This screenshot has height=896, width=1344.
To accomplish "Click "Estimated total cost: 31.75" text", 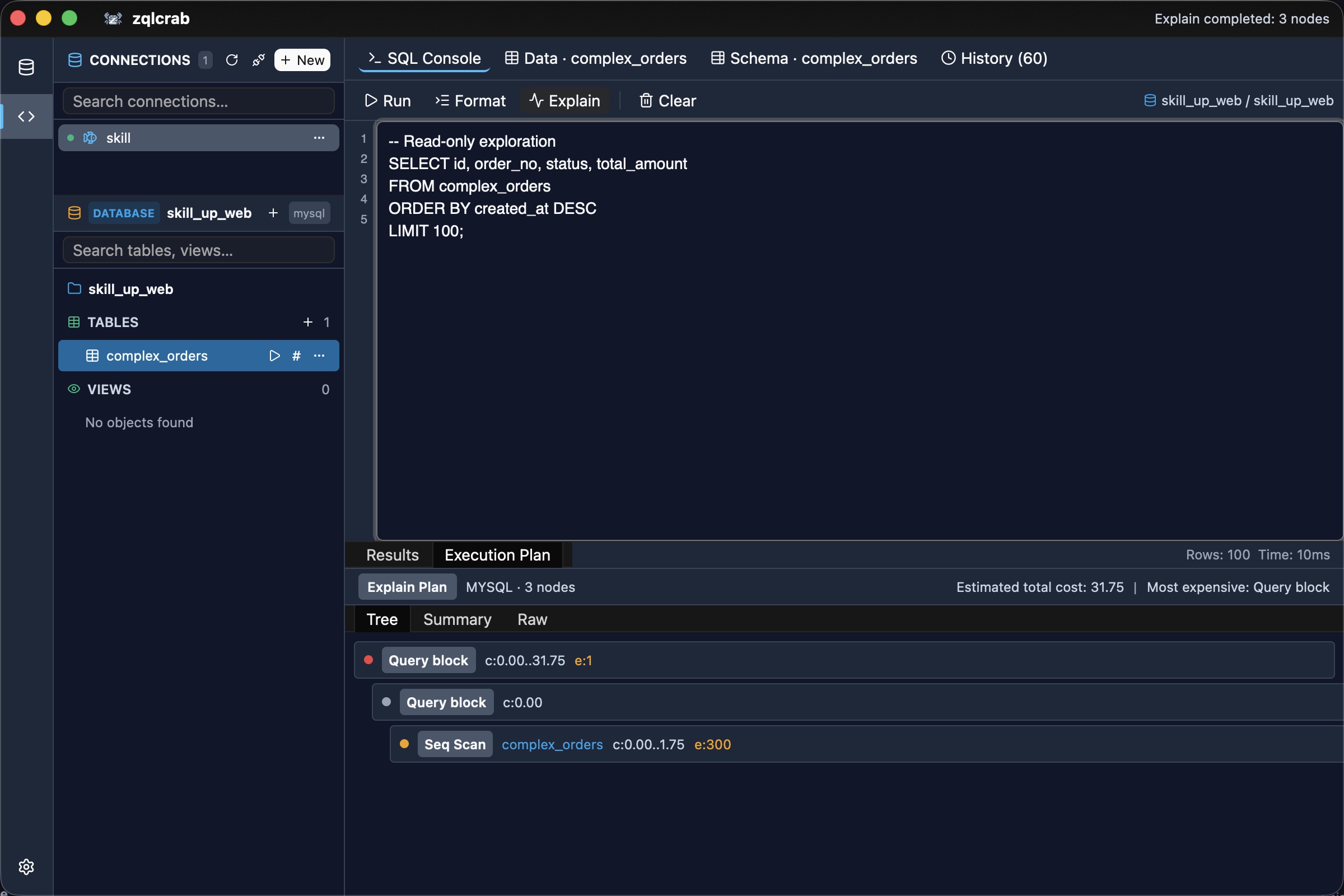I will point(1039,587).
